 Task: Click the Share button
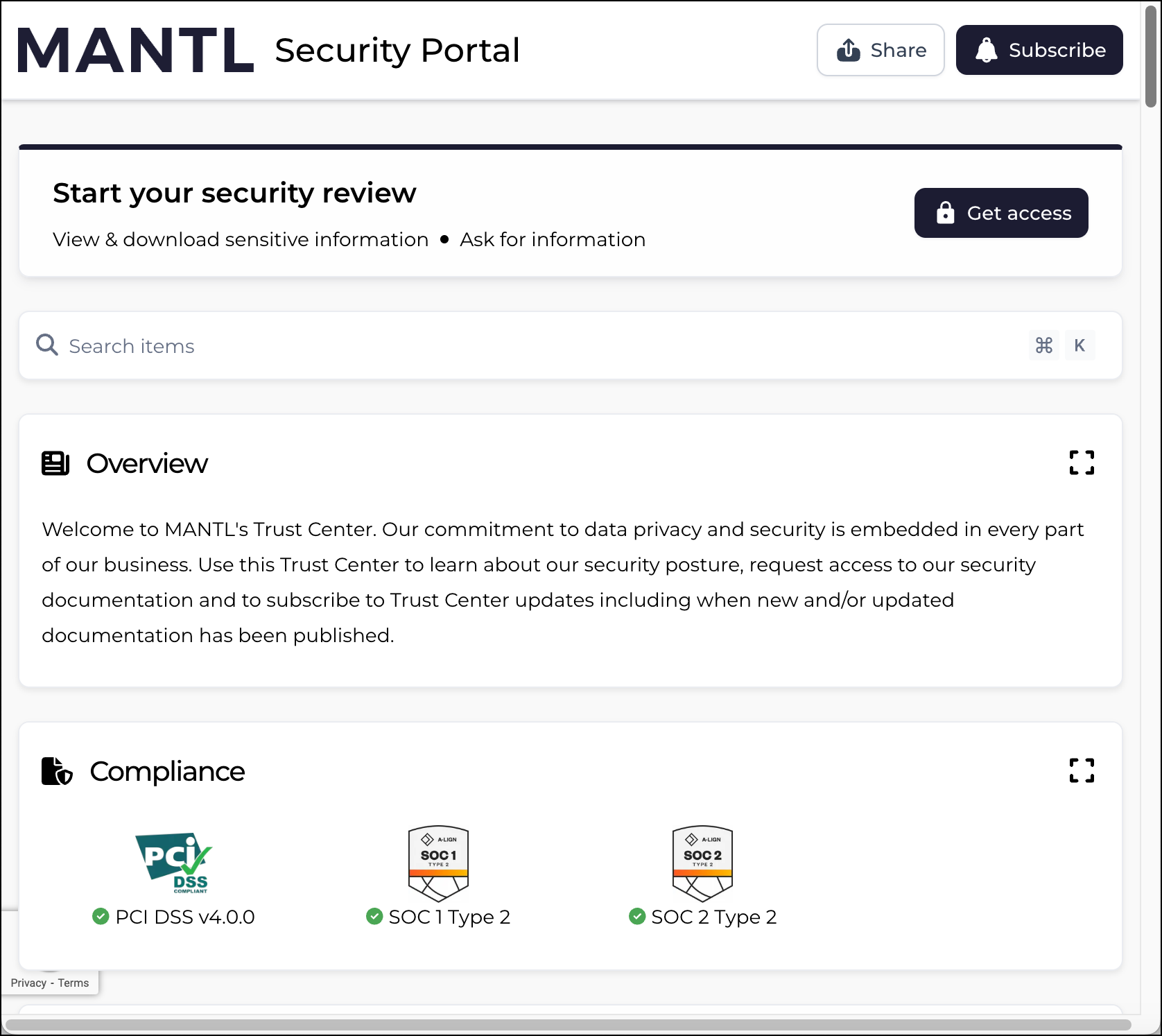tap(881, 50)
